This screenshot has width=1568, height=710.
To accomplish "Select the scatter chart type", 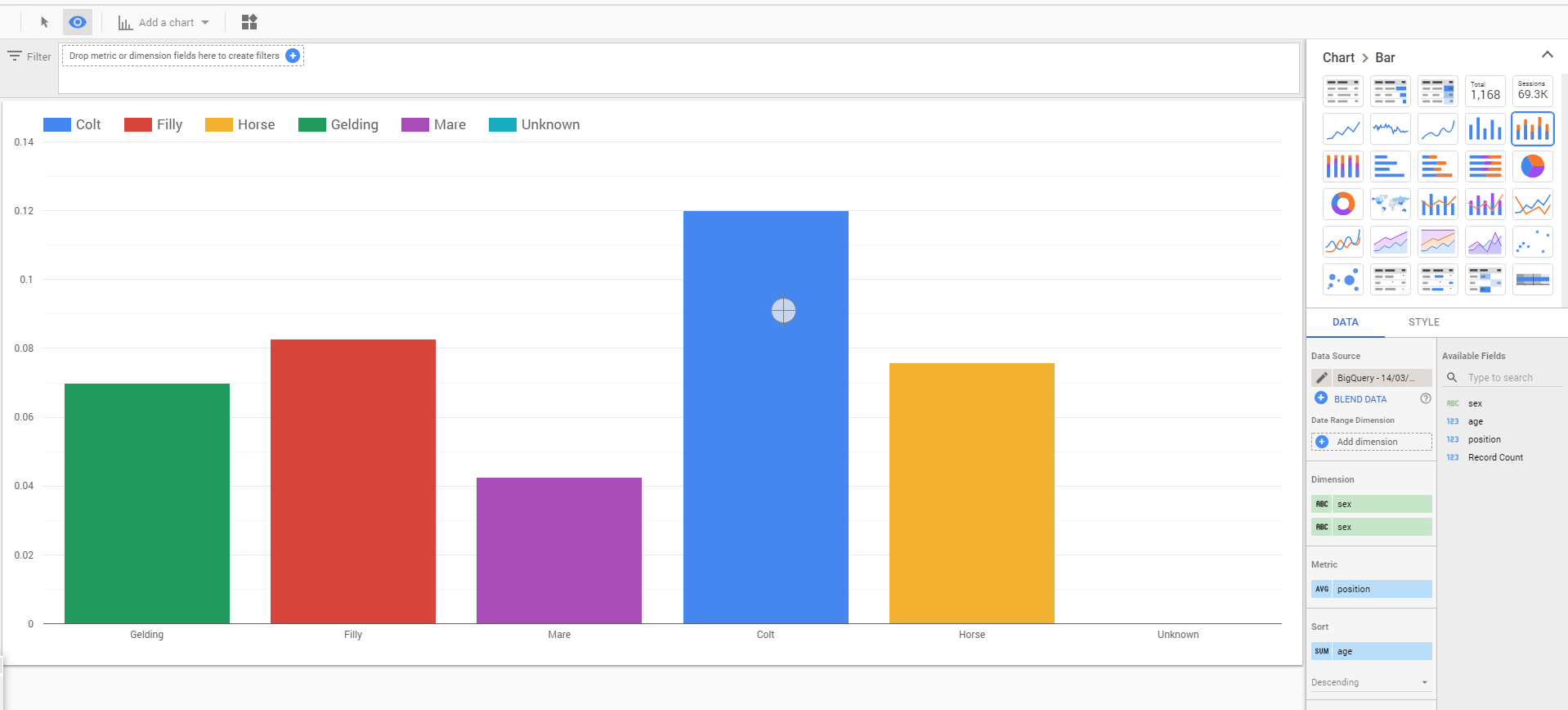I will point(1532,242).
